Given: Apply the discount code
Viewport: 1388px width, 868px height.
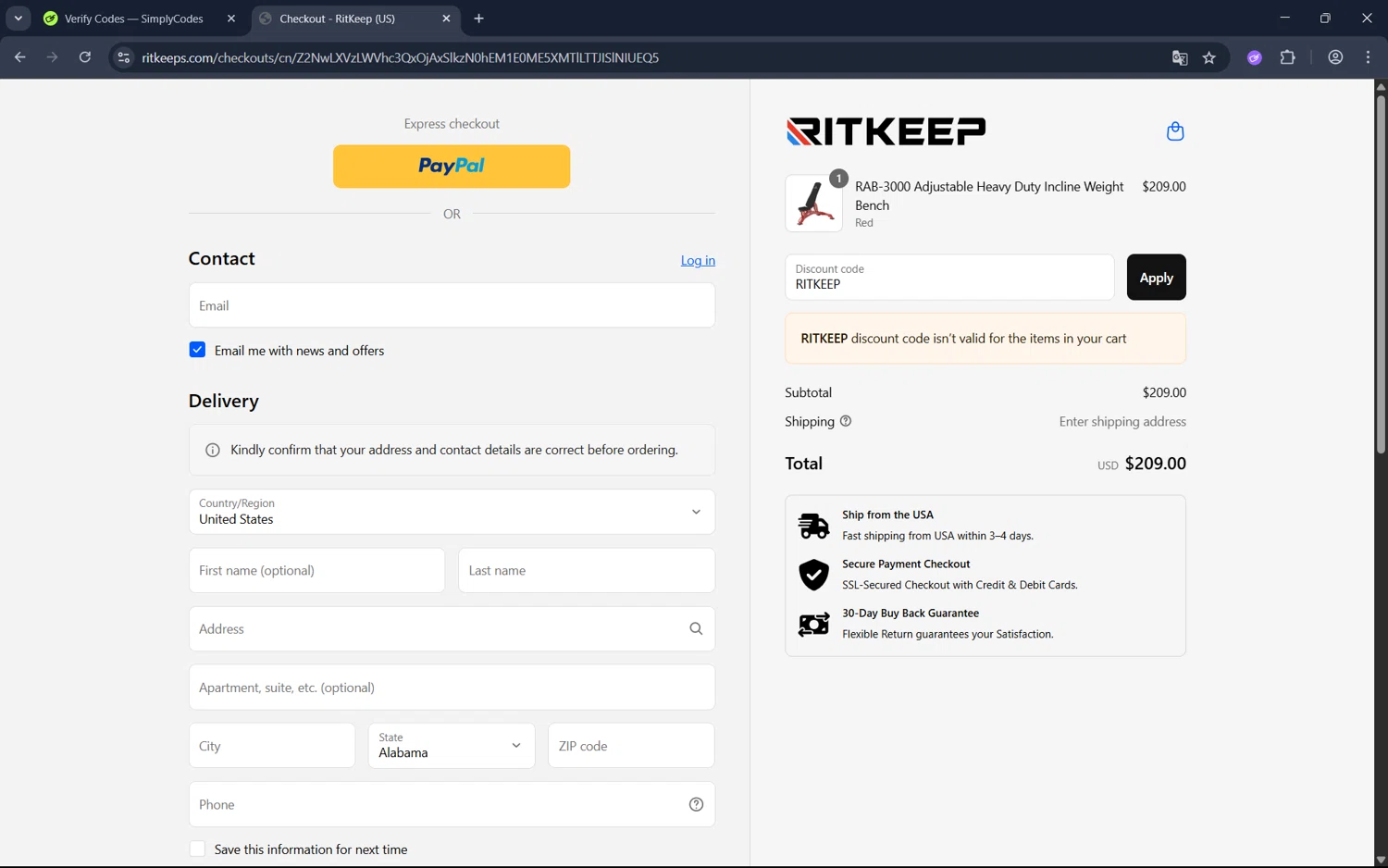Looking at the screenshot, I should coord(1156,278).
